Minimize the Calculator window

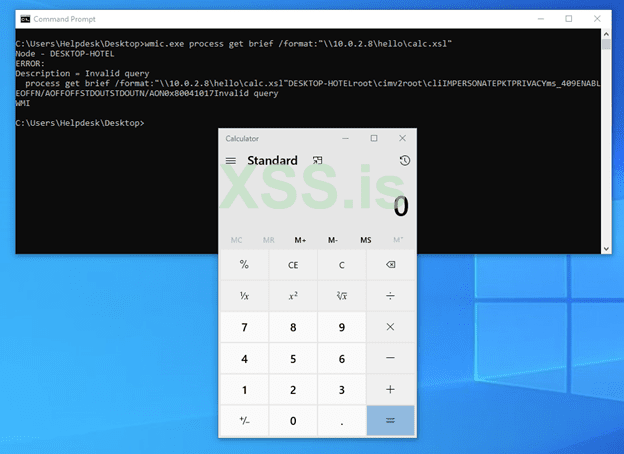[x=345, y=138]
